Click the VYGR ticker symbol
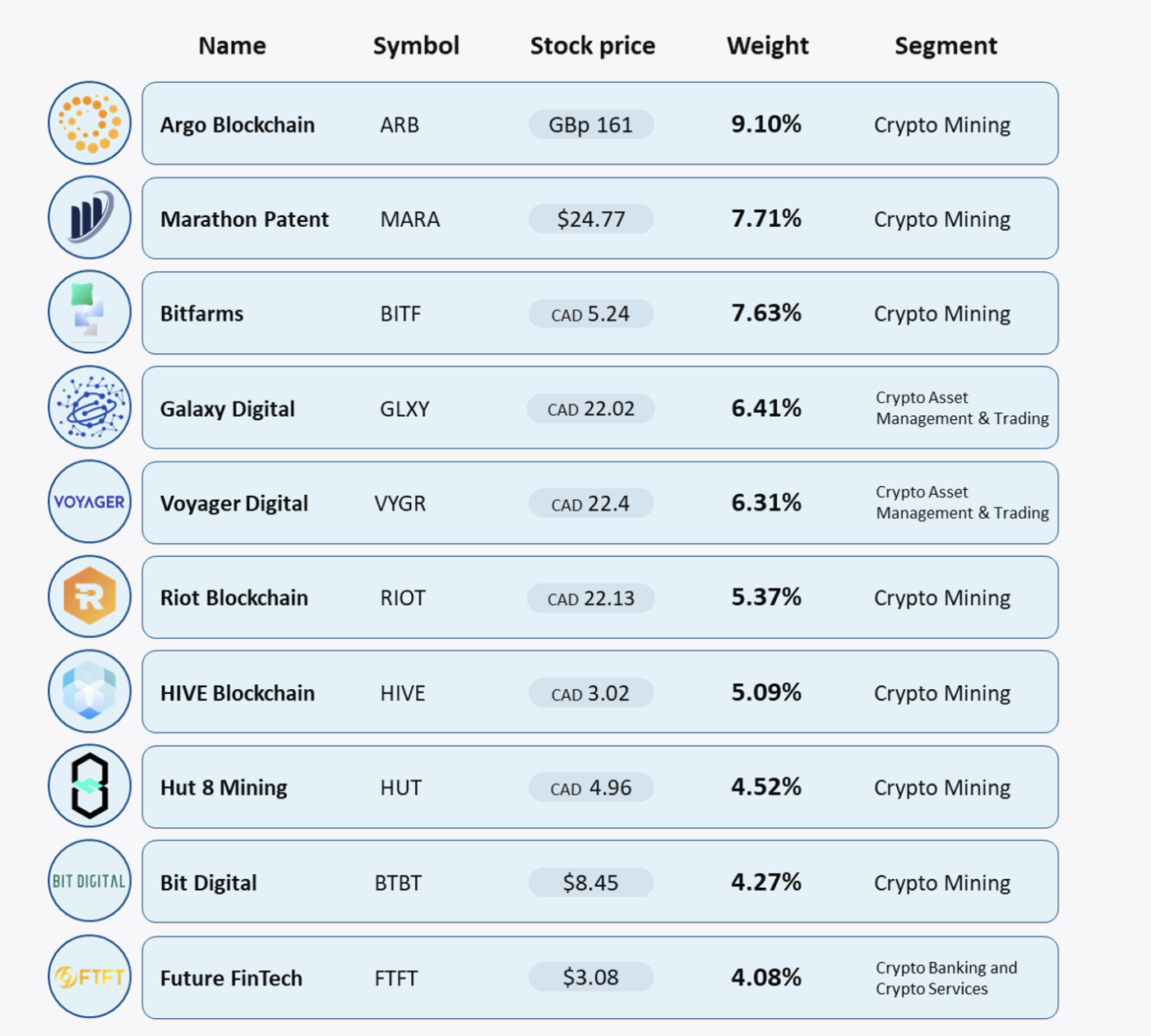Image resolution: width=1151 pixels, height=1036 pixels. tap(400, 503)
